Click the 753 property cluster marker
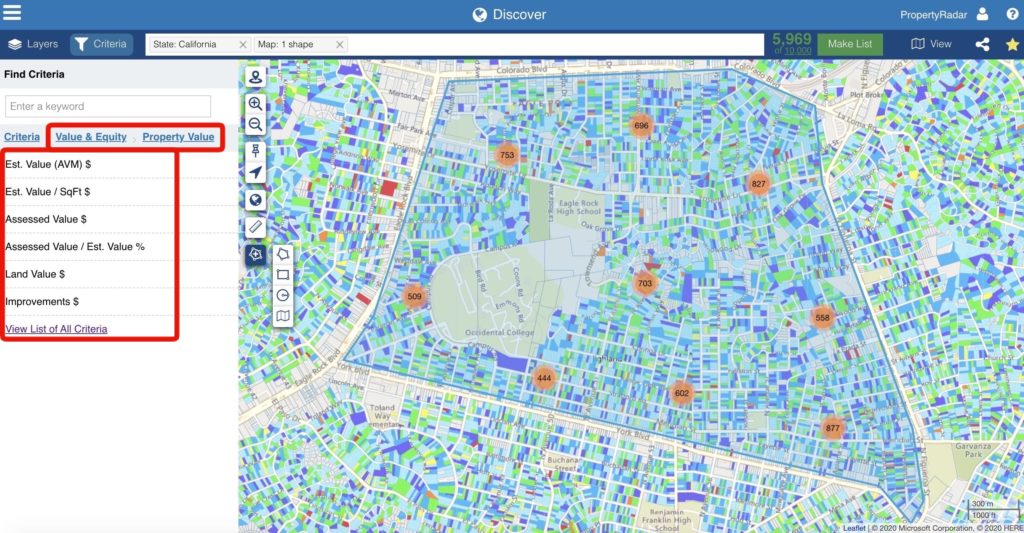Image resolution: width=1024 pixels, height=533 pixels. point(507,155)
